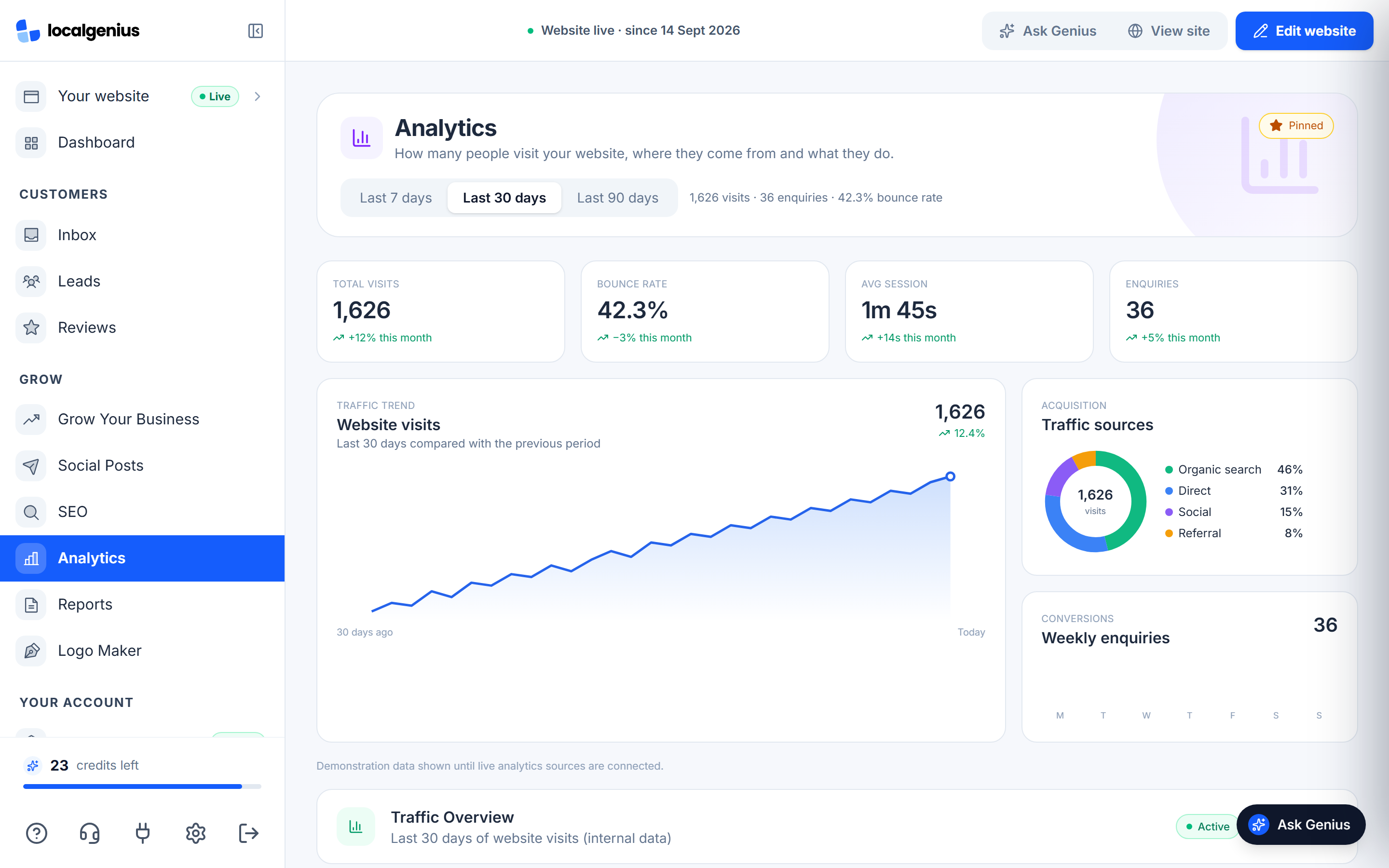Click the Live badge next to Your website
Screen dimensions: 1389x868
(x=215, y=96)
